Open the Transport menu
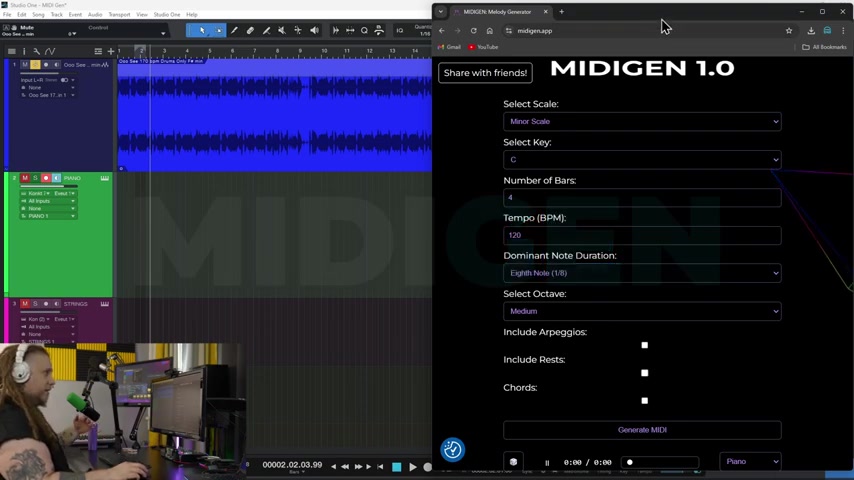Viewport: 854px width, 480px height. (119, 15)
